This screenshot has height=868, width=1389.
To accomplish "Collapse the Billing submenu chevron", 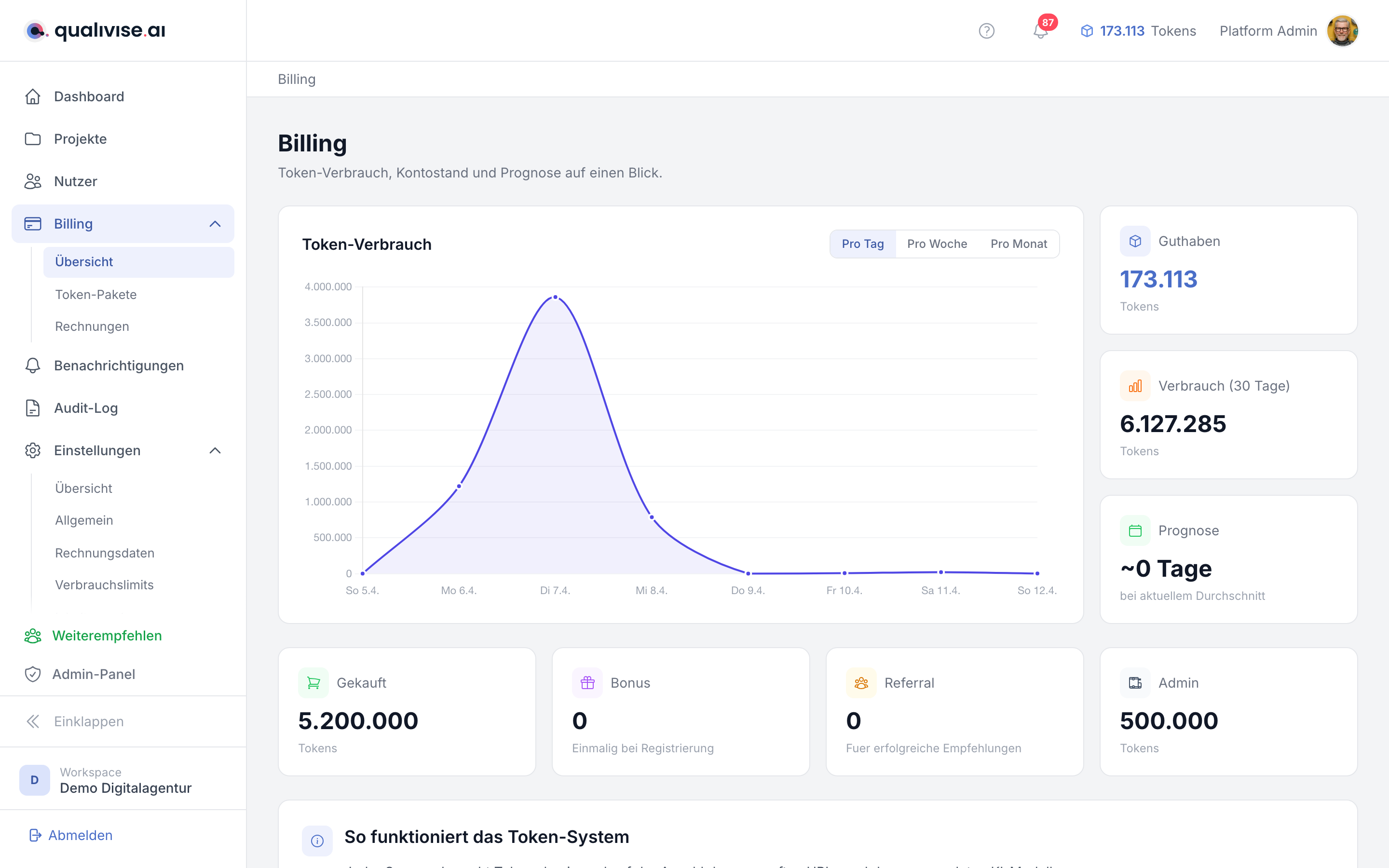I will point(215,224).
